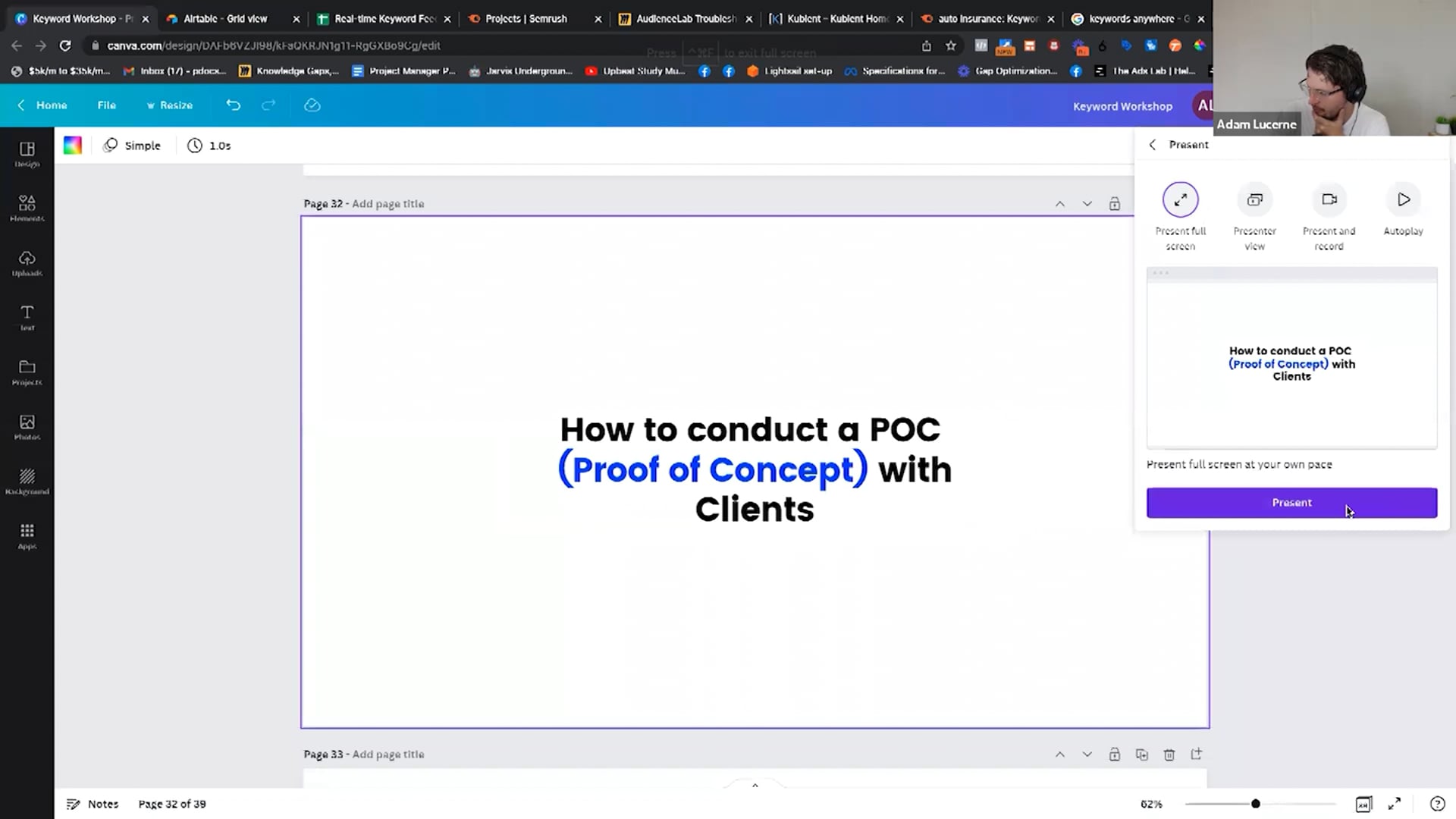Open the Apps panel
This screenshot has width=1456, height=819.
click(x=27, y=535)
